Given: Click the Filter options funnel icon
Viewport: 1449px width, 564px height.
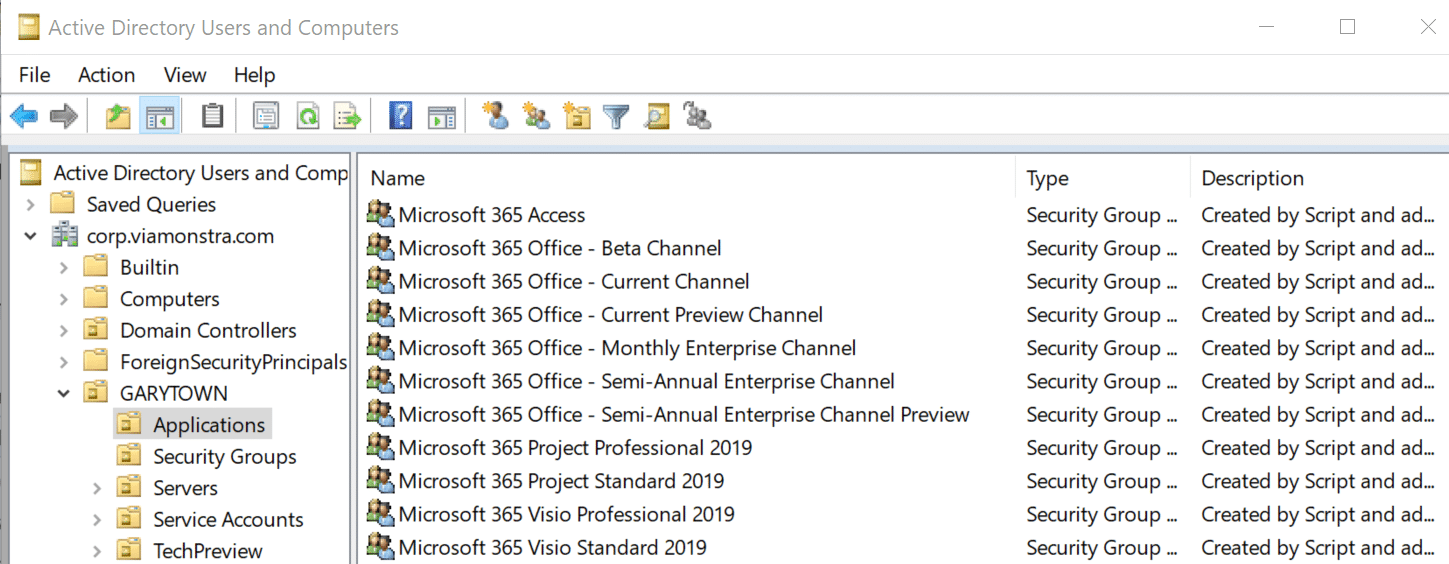Looking at the screenshot, I should tap(616, 117).
